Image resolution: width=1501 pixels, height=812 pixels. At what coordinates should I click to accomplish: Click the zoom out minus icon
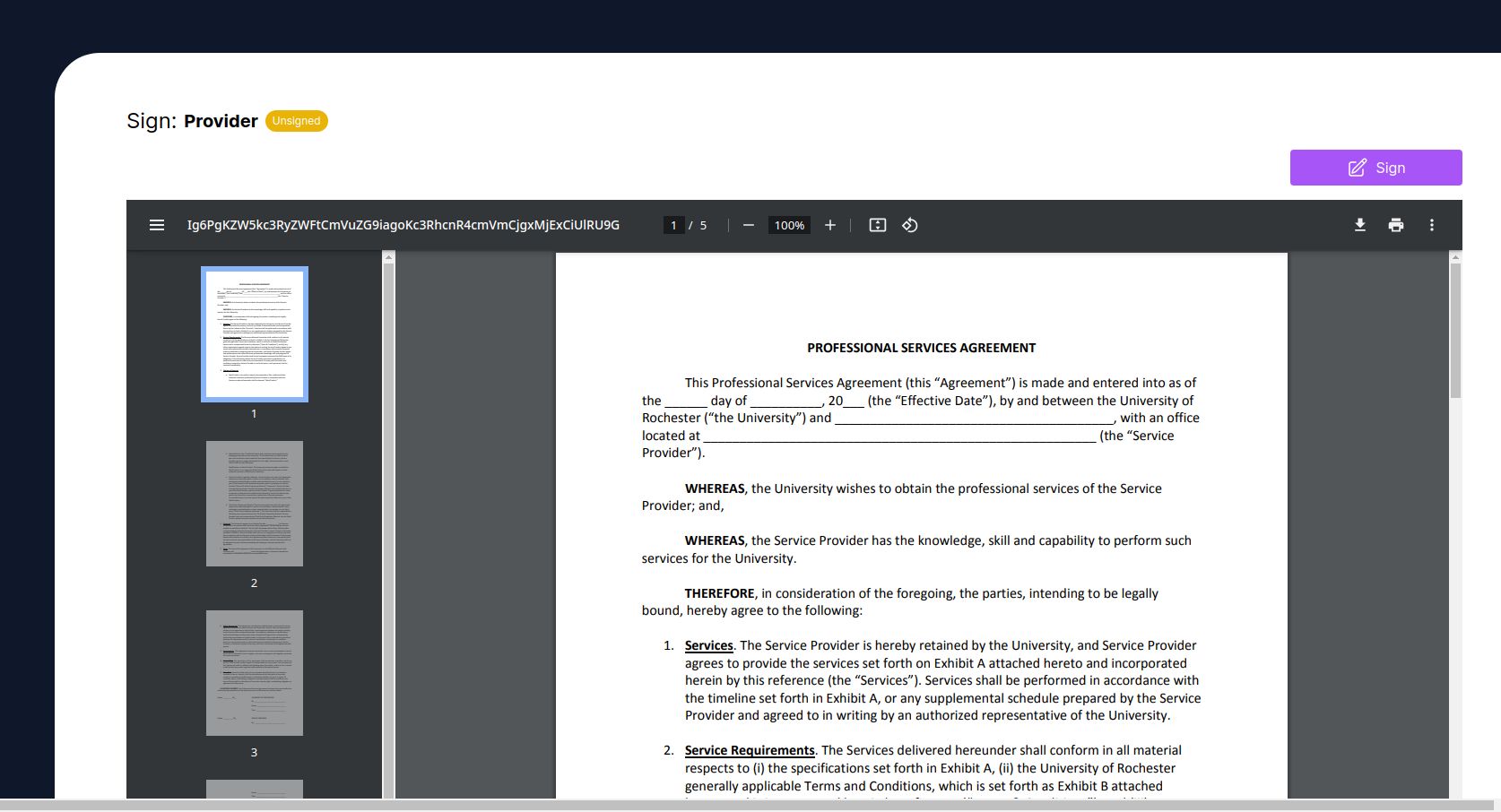(x=749, y=225)
